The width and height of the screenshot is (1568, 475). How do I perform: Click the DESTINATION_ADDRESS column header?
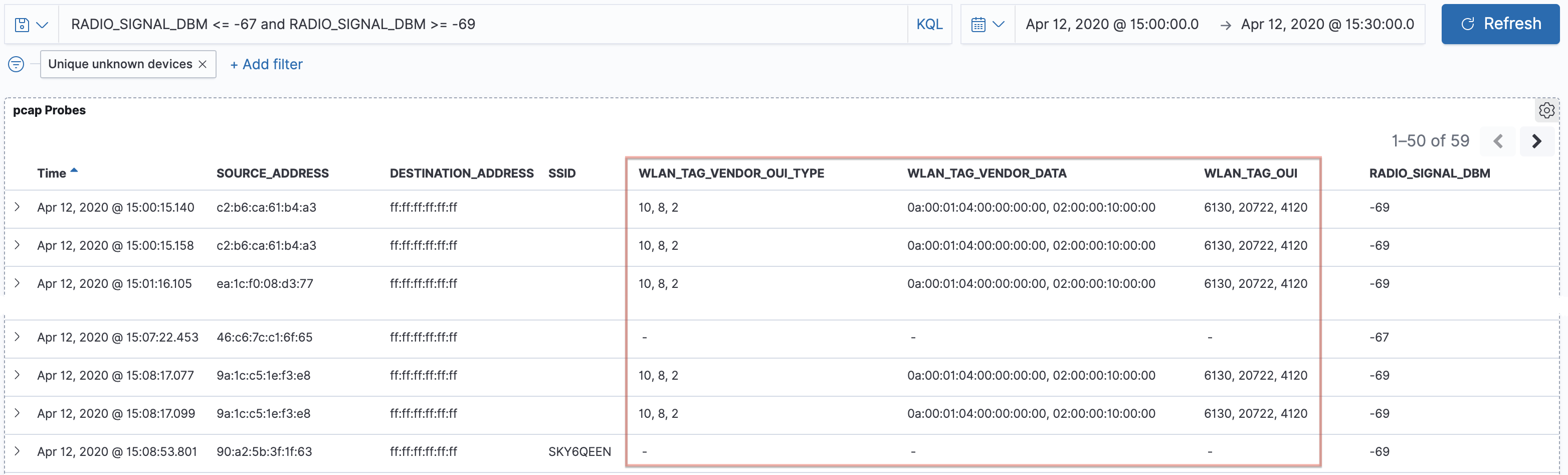tap(461, 173)
